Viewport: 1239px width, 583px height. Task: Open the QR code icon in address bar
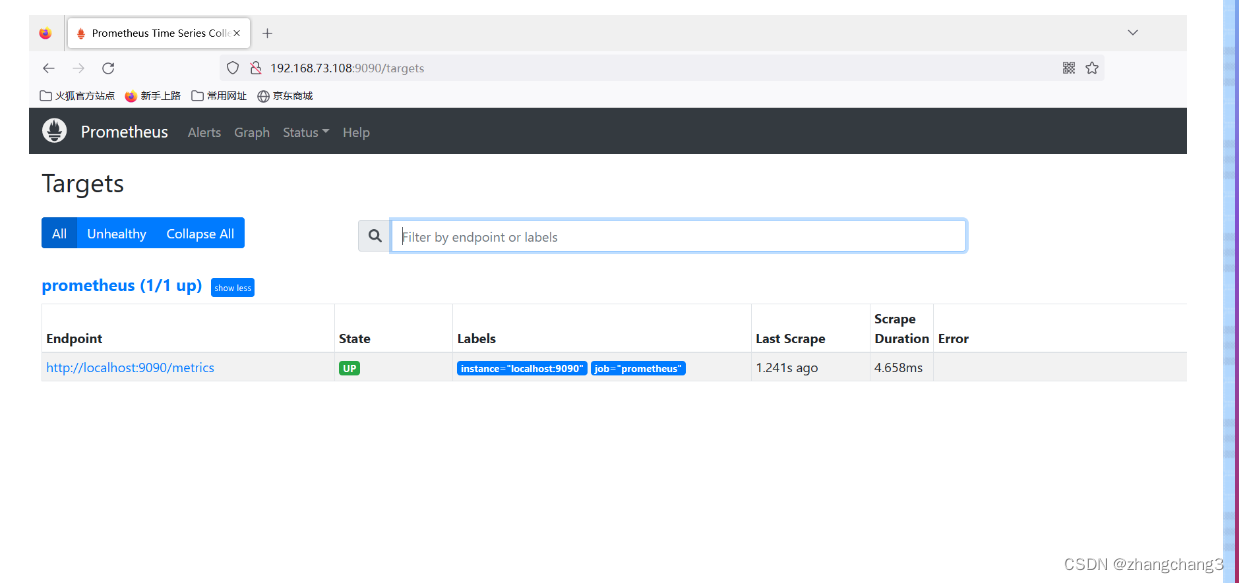pos(1068,68)
